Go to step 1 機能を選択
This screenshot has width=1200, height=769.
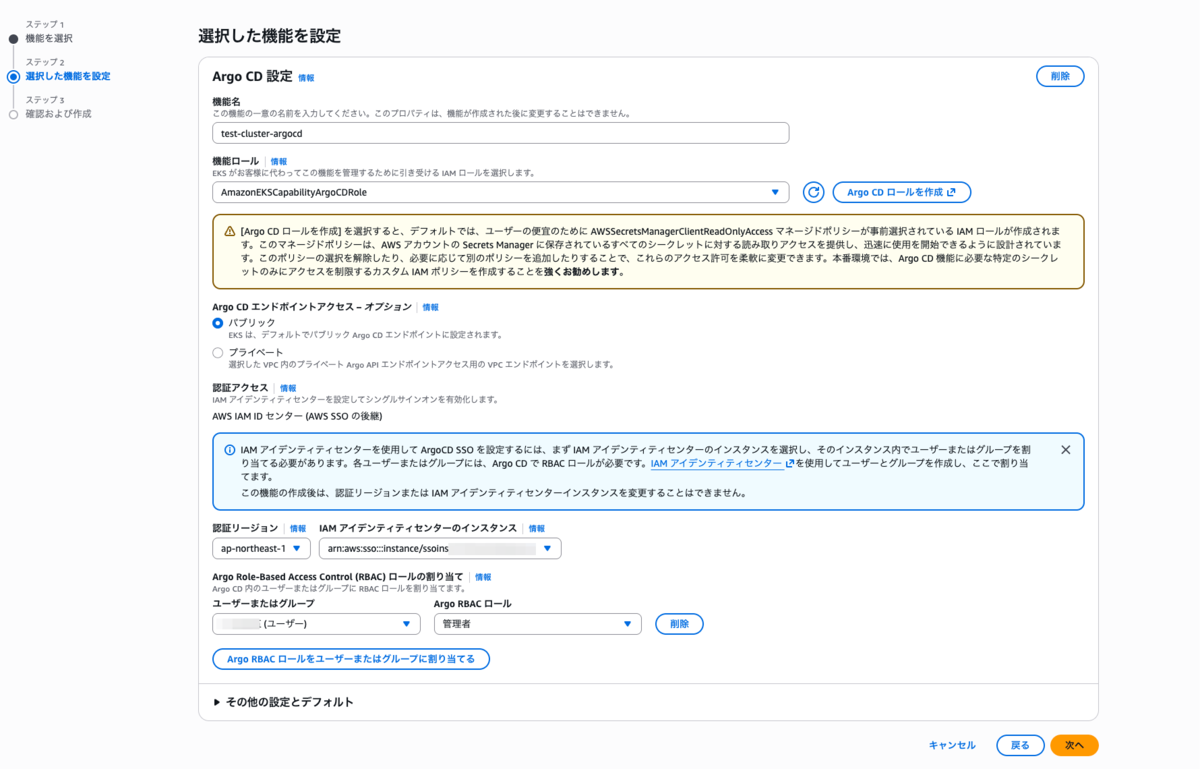(48, 38)
